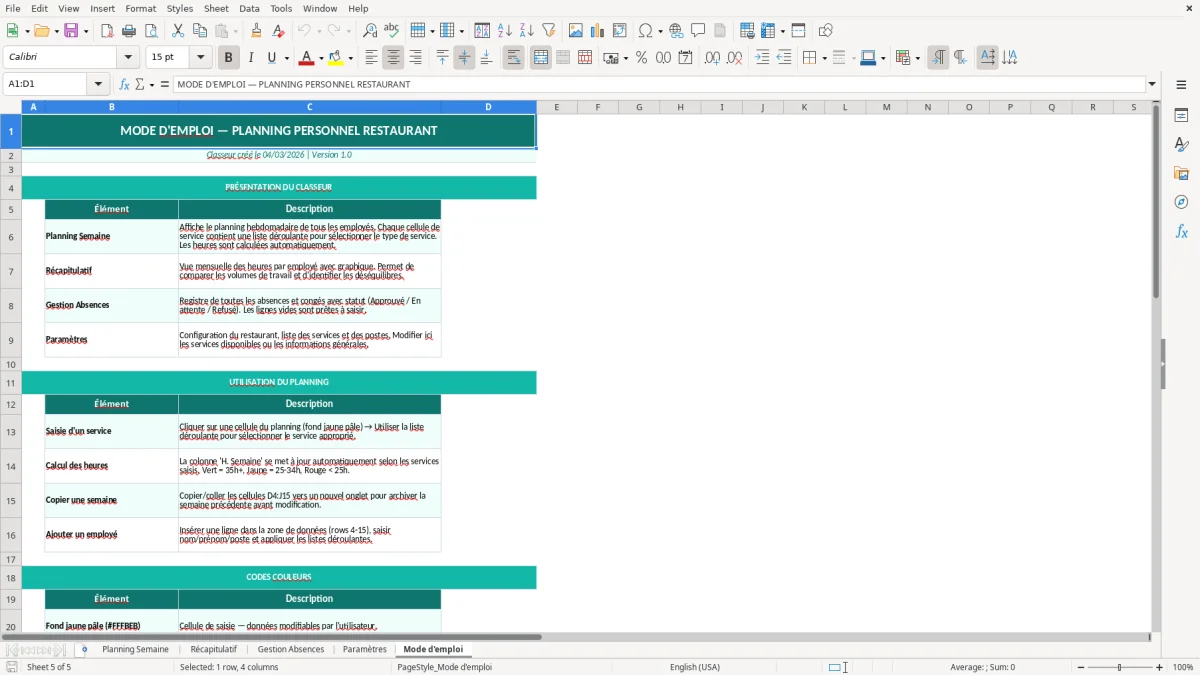The image size is (1200, 675).
Task: Insert an image
Action: coord(576,31)
